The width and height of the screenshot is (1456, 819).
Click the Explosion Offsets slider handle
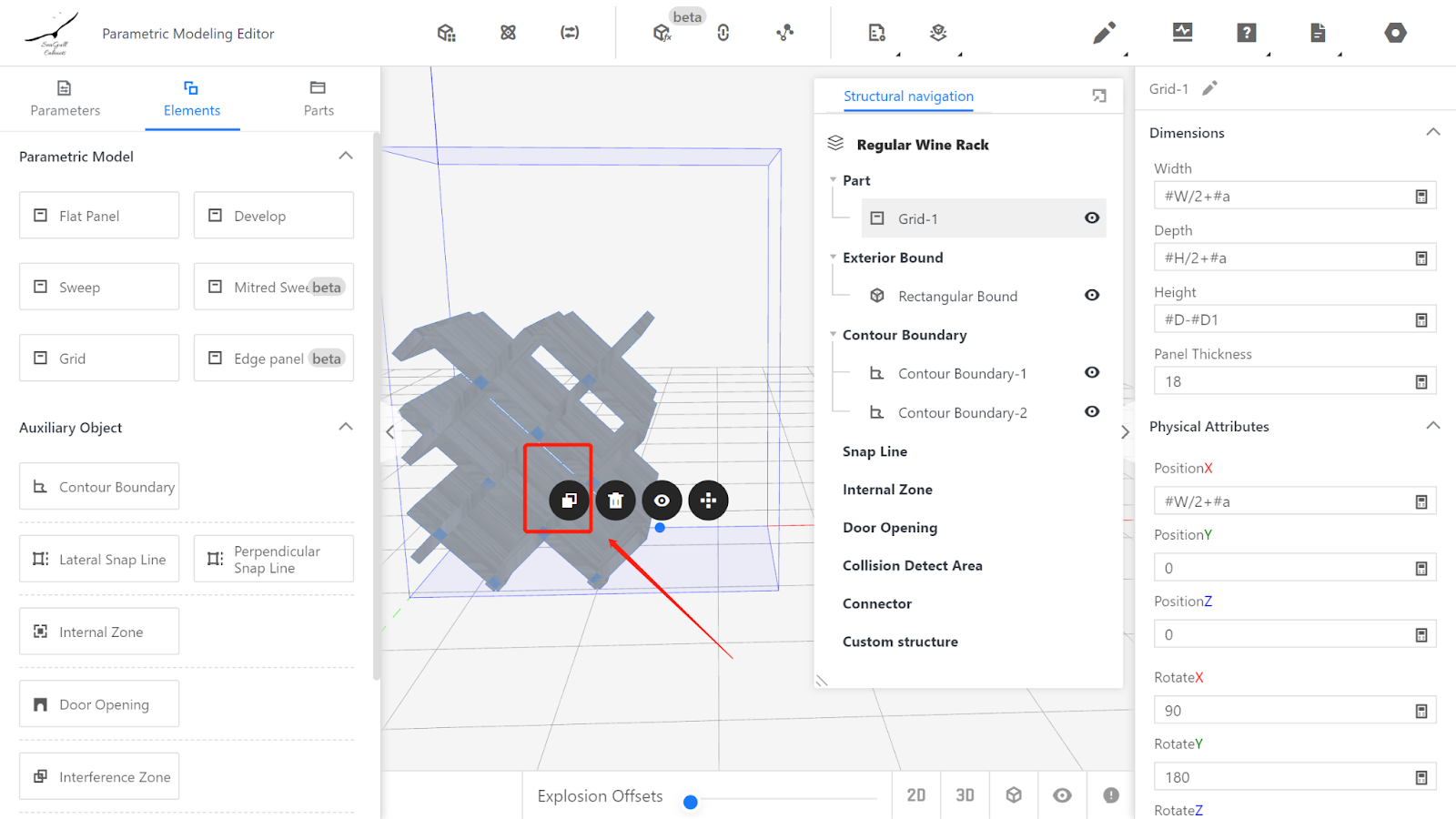point(691,802)
